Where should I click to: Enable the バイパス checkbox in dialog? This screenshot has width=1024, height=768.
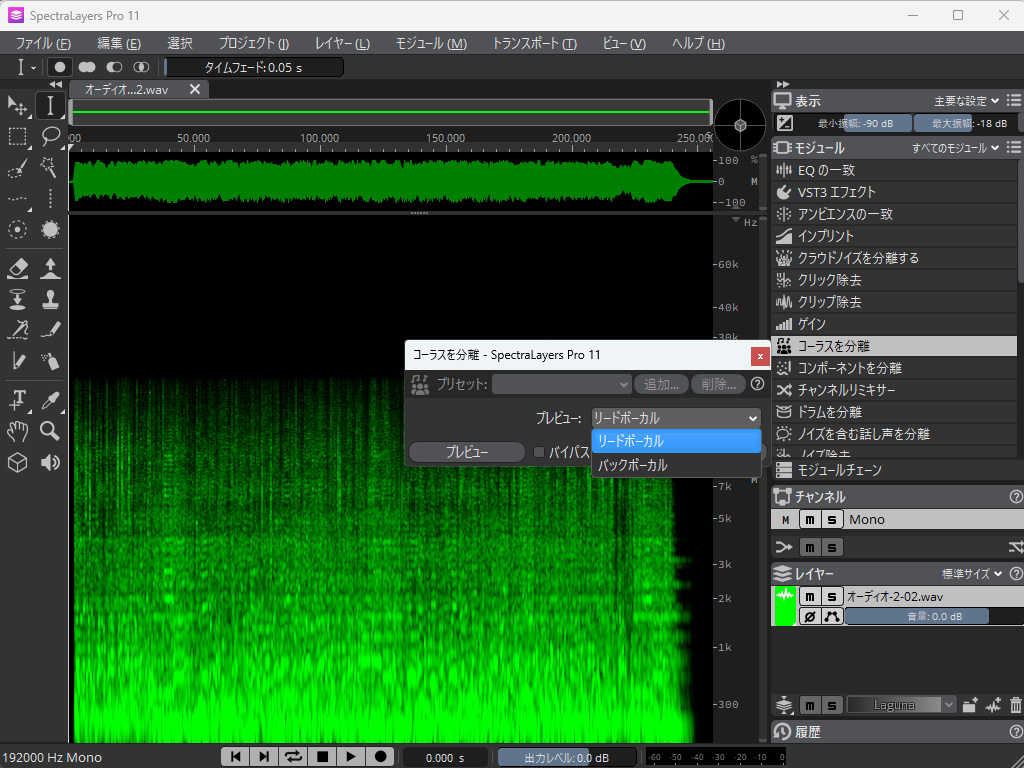point(539,452)
